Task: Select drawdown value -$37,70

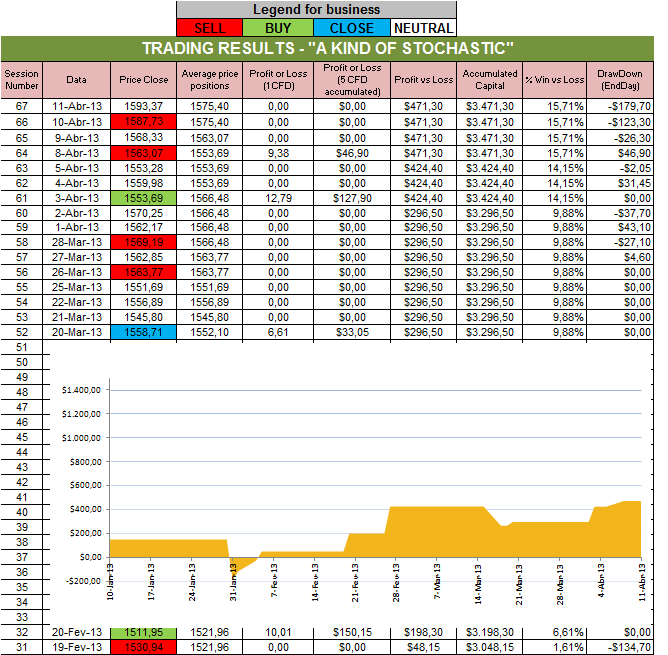Action: pos(620,213)
